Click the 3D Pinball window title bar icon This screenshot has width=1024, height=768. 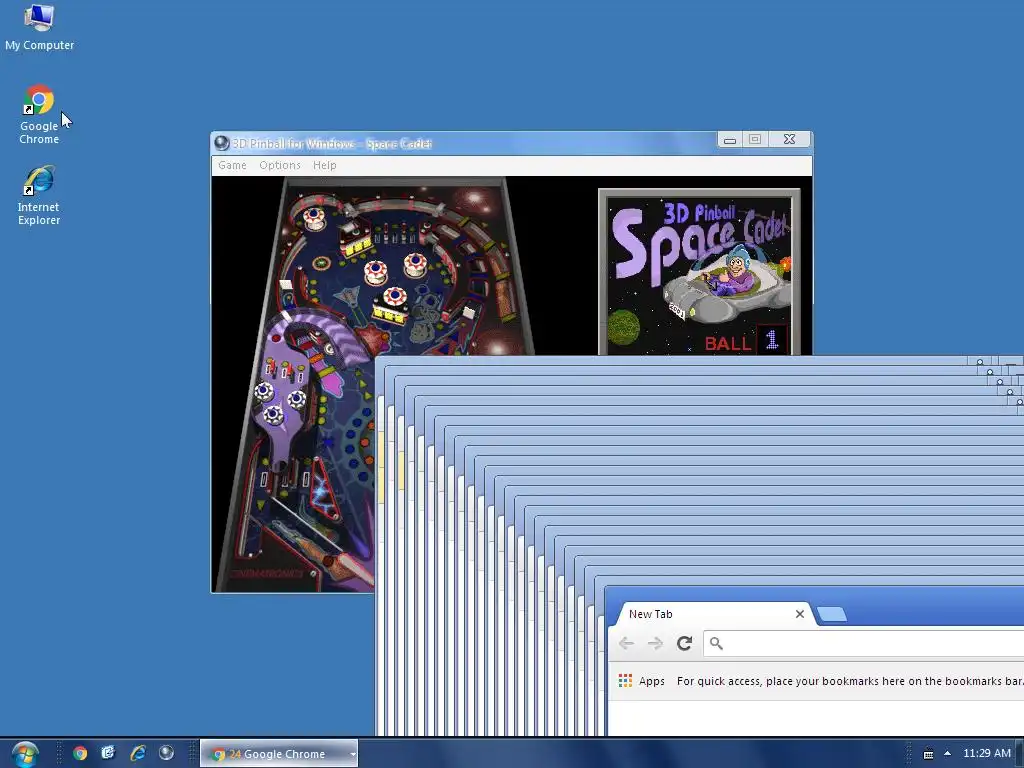[x=221, y=143]
